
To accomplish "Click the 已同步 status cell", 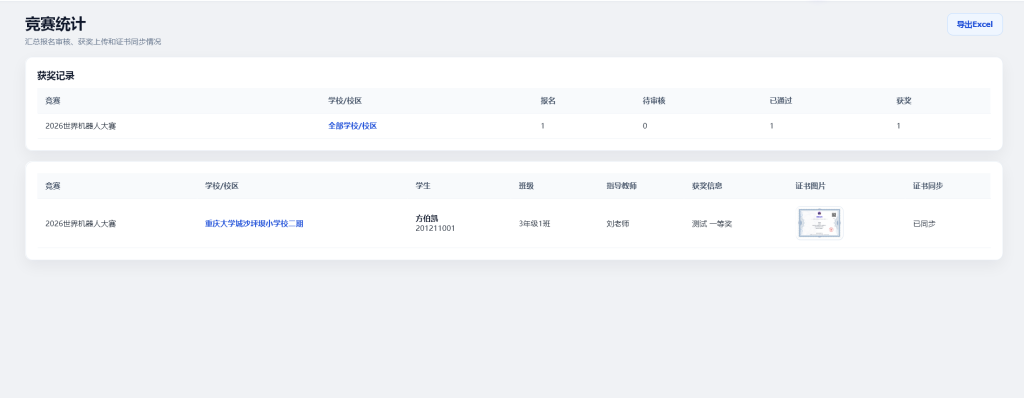I will pyautogui.click(x=925, y=224).
